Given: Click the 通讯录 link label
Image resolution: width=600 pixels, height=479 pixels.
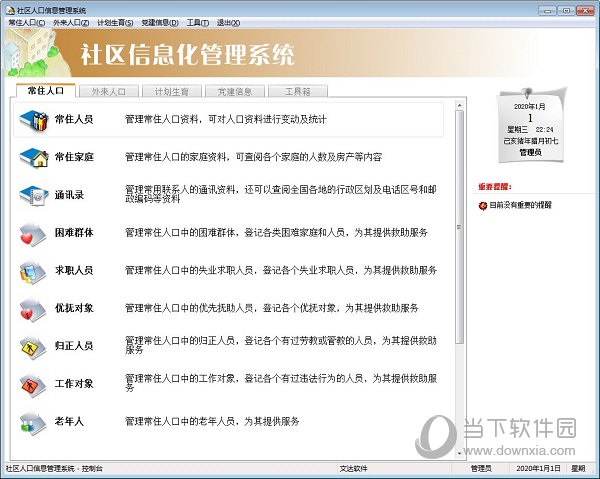Looking at the screenshot, I should (x=69, y=195).
